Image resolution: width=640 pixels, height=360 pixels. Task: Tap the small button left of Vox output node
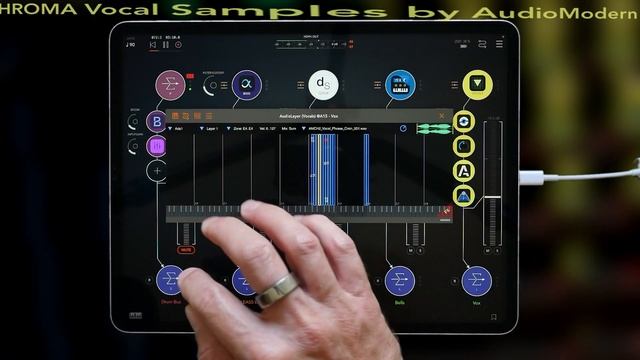point(454,281)
